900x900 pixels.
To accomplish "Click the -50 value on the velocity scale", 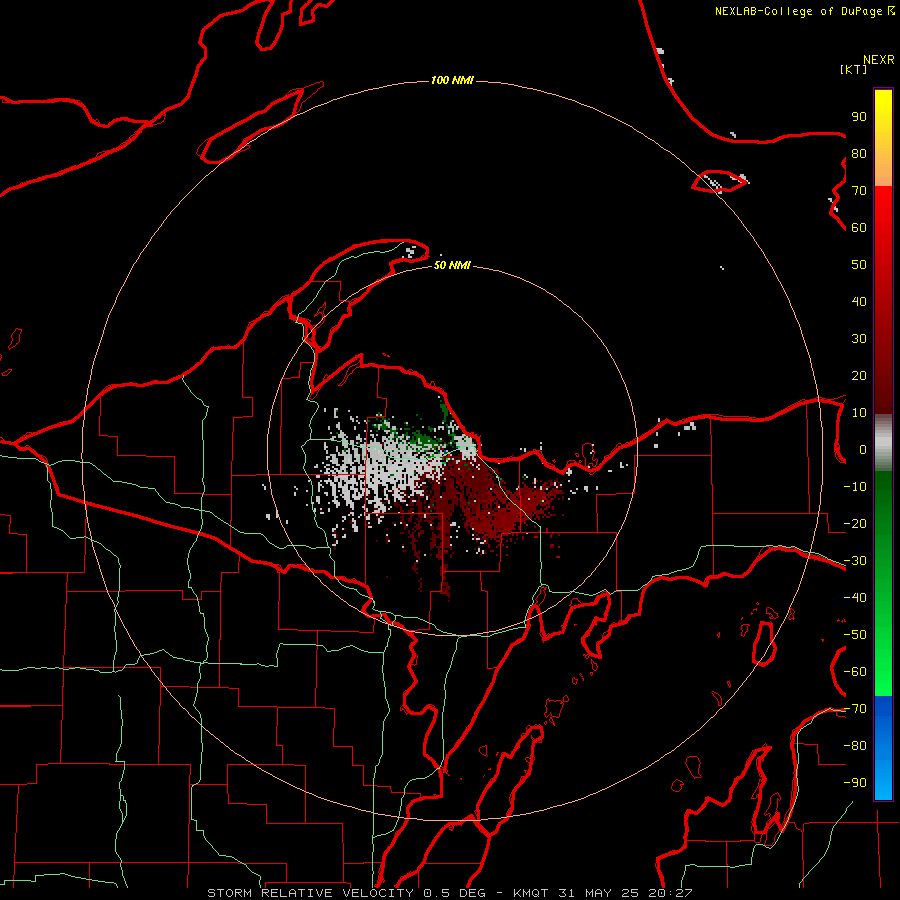I will click(x=855, y=635).
